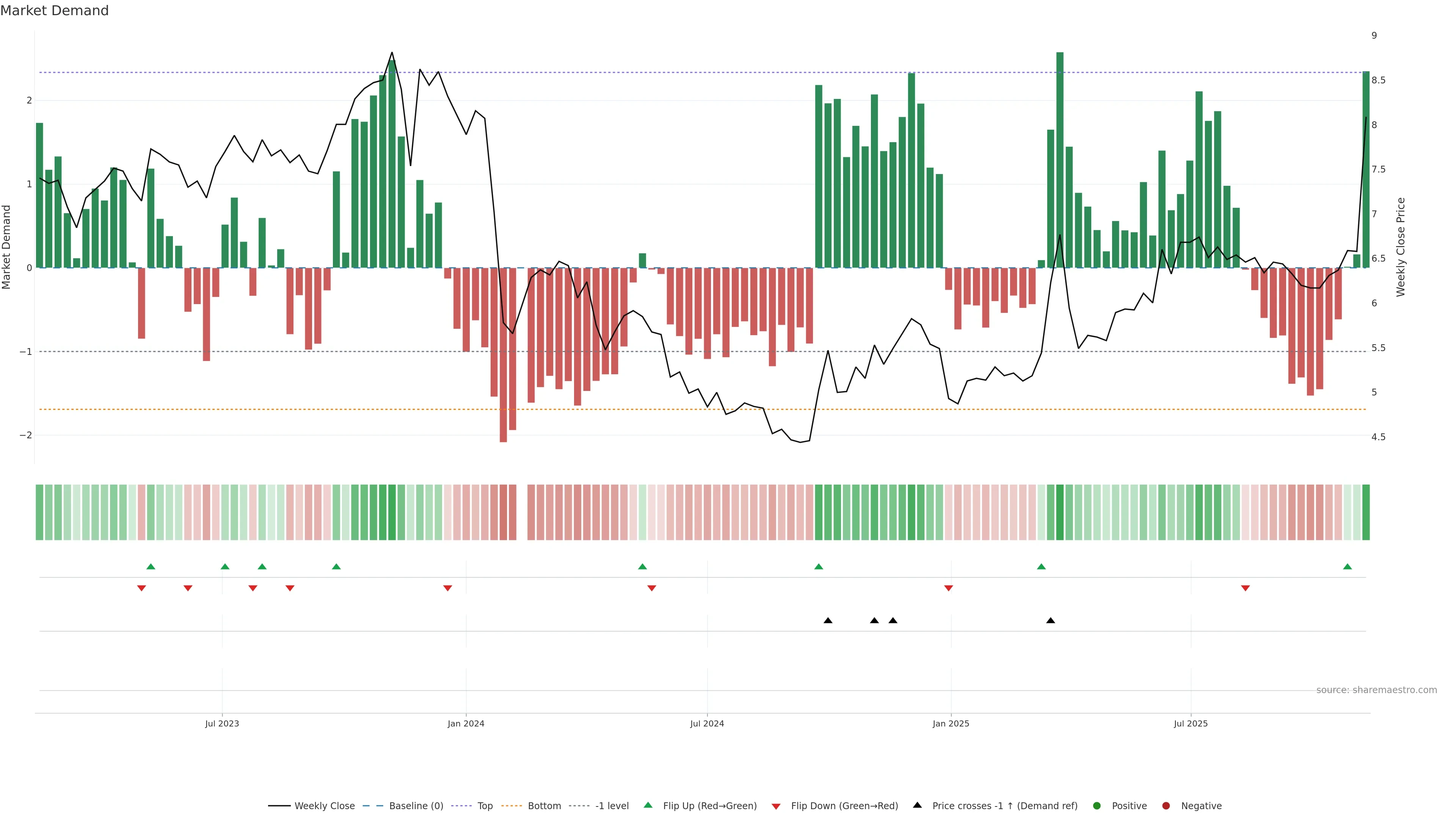1456x819 pixels.
Task: Click the black triangle legend icon for Price crosses -1
Action: point(917,805)
